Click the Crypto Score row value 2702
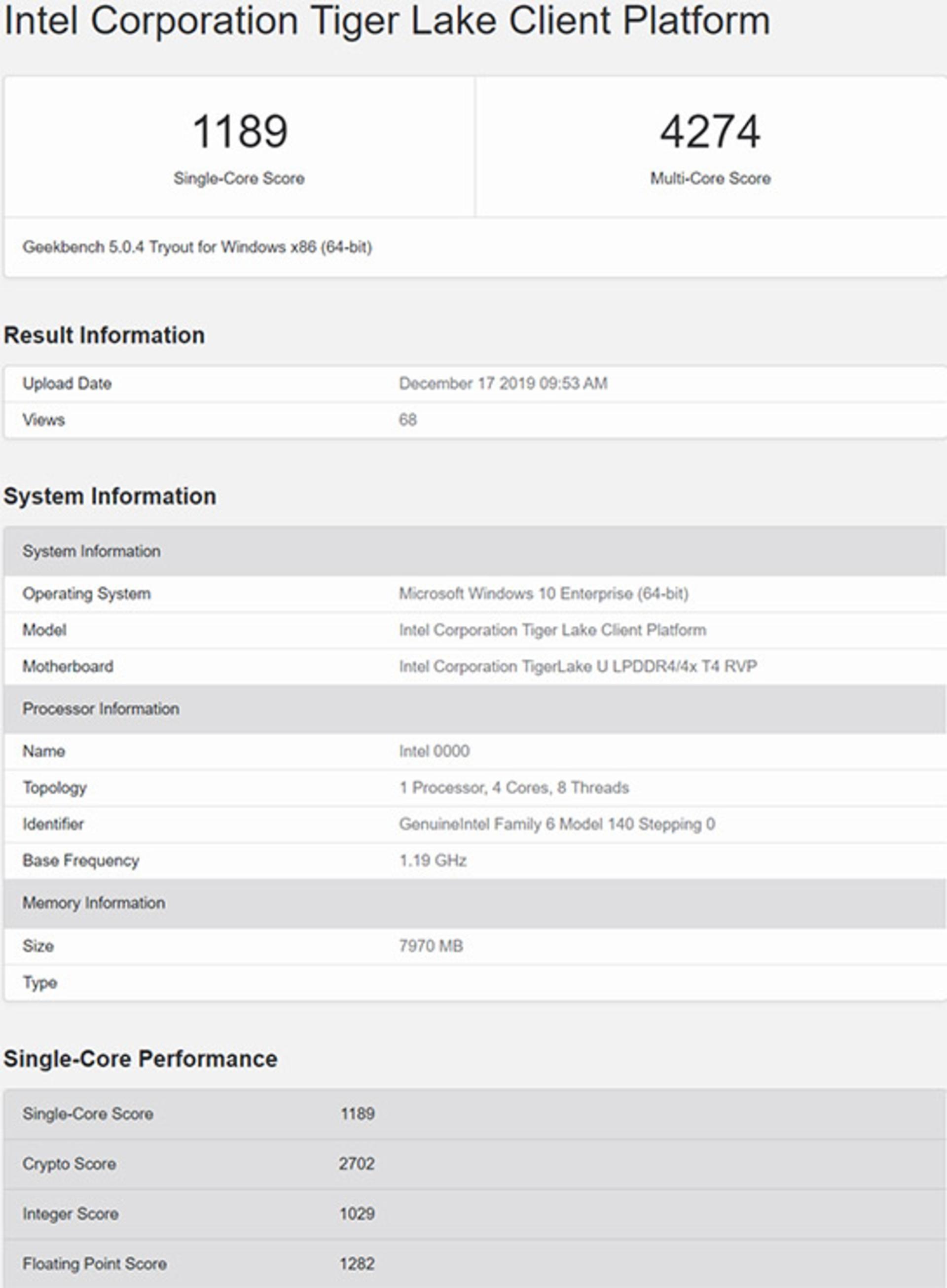The image size is (947, 1288). click(x=357, y=1164)
